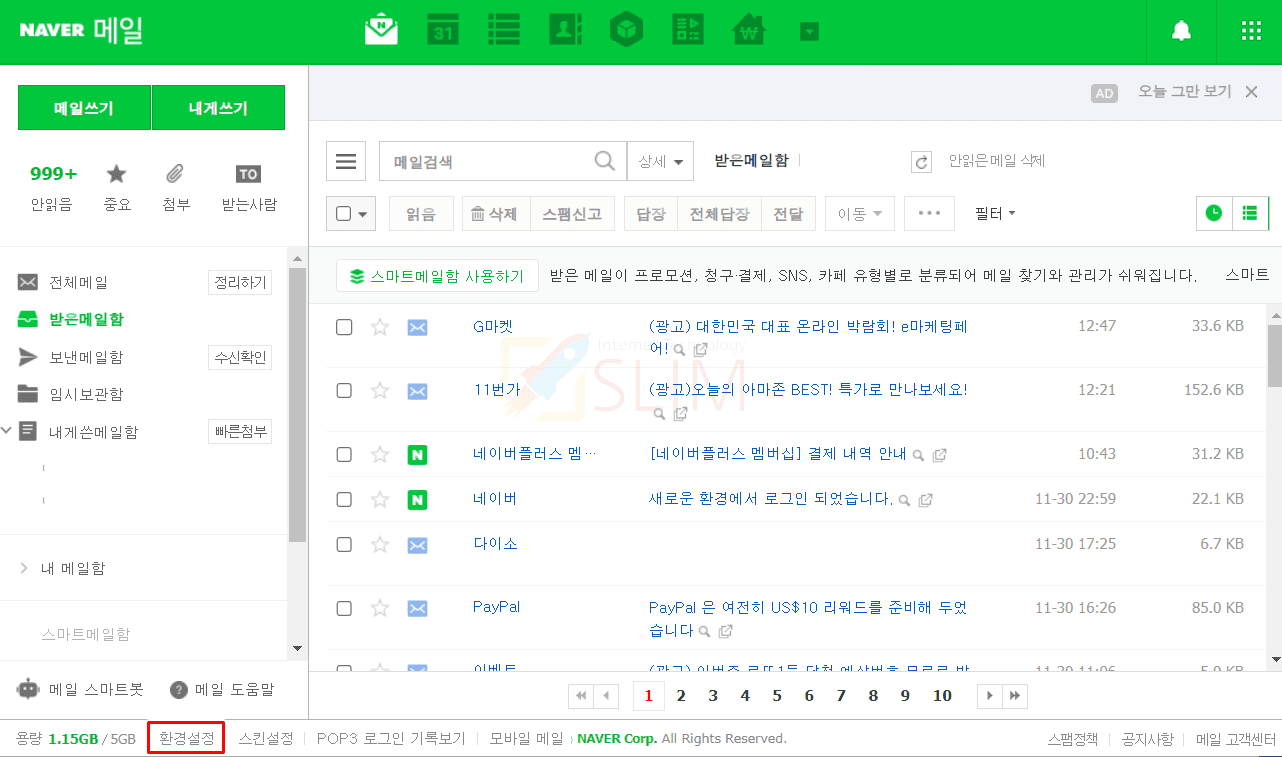This screenshot has height=757, width=1282.
Task: Open 메일 도움말 help icon
Action: (x=179, y=690)
